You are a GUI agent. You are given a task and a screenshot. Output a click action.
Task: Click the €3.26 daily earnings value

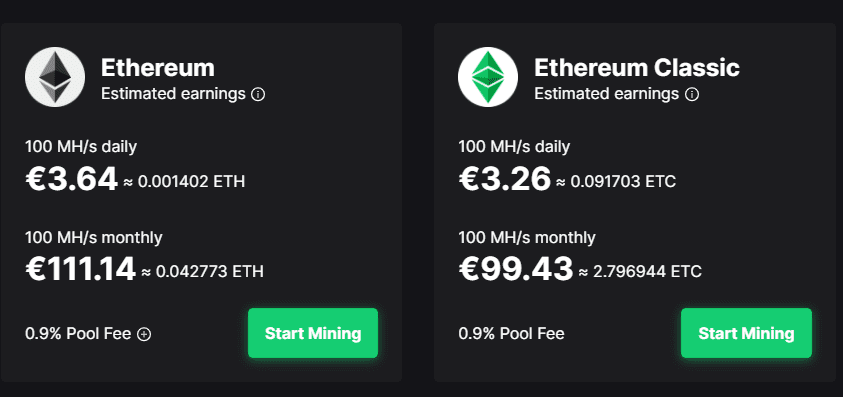pyautogui.click(x=505, y=179)
